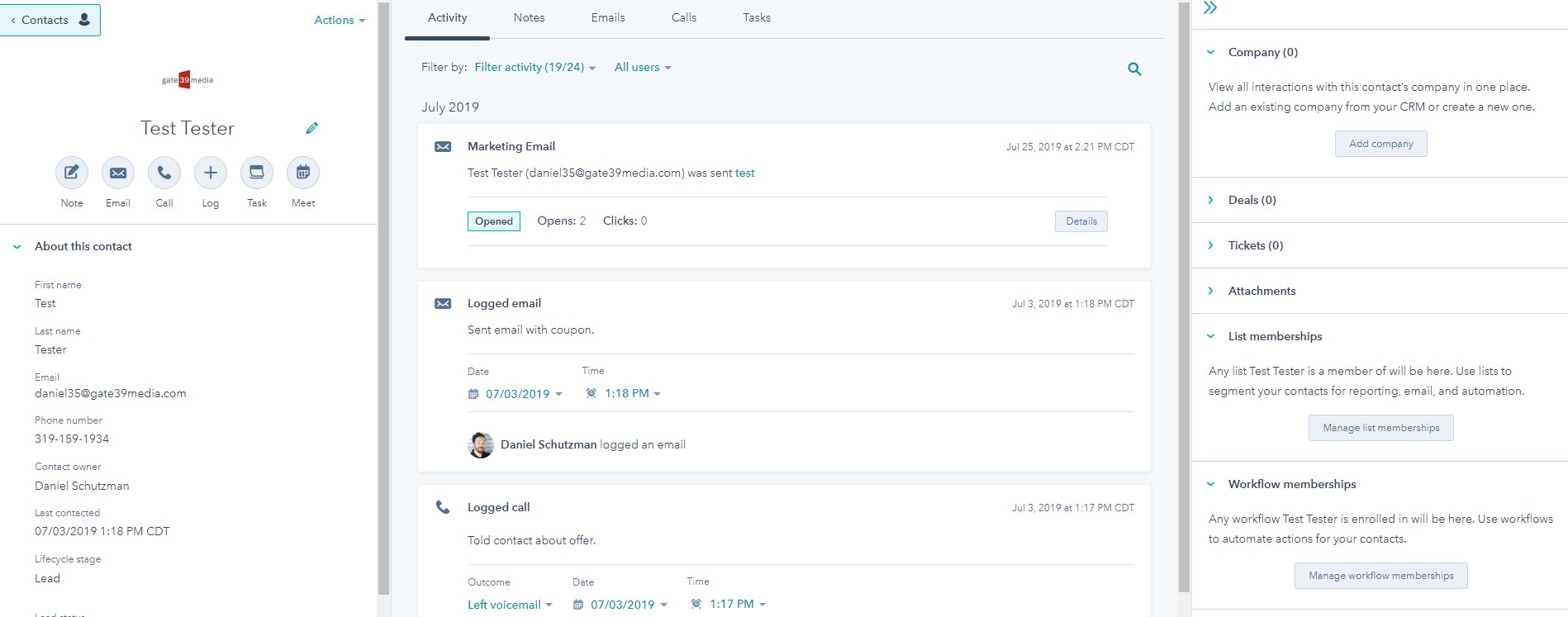
Task: Click the Task action icon
Action: (x=257, y=173)
